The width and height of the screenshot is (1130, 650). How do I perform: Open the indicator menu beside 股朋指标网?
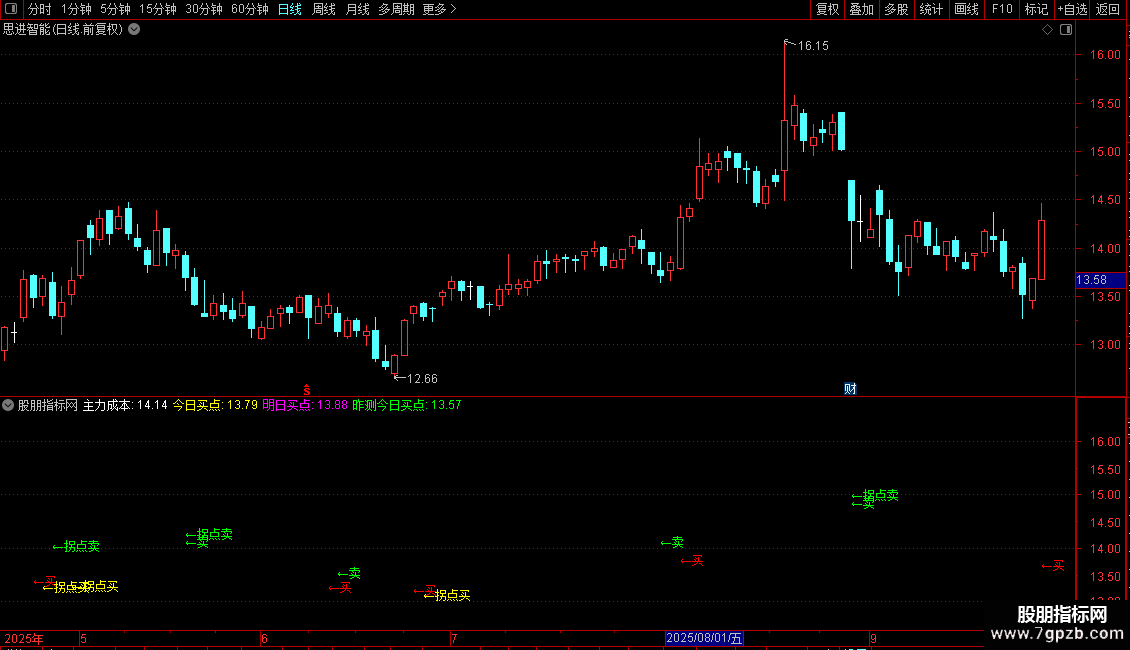pyautogui.click(x=8, y=405)
